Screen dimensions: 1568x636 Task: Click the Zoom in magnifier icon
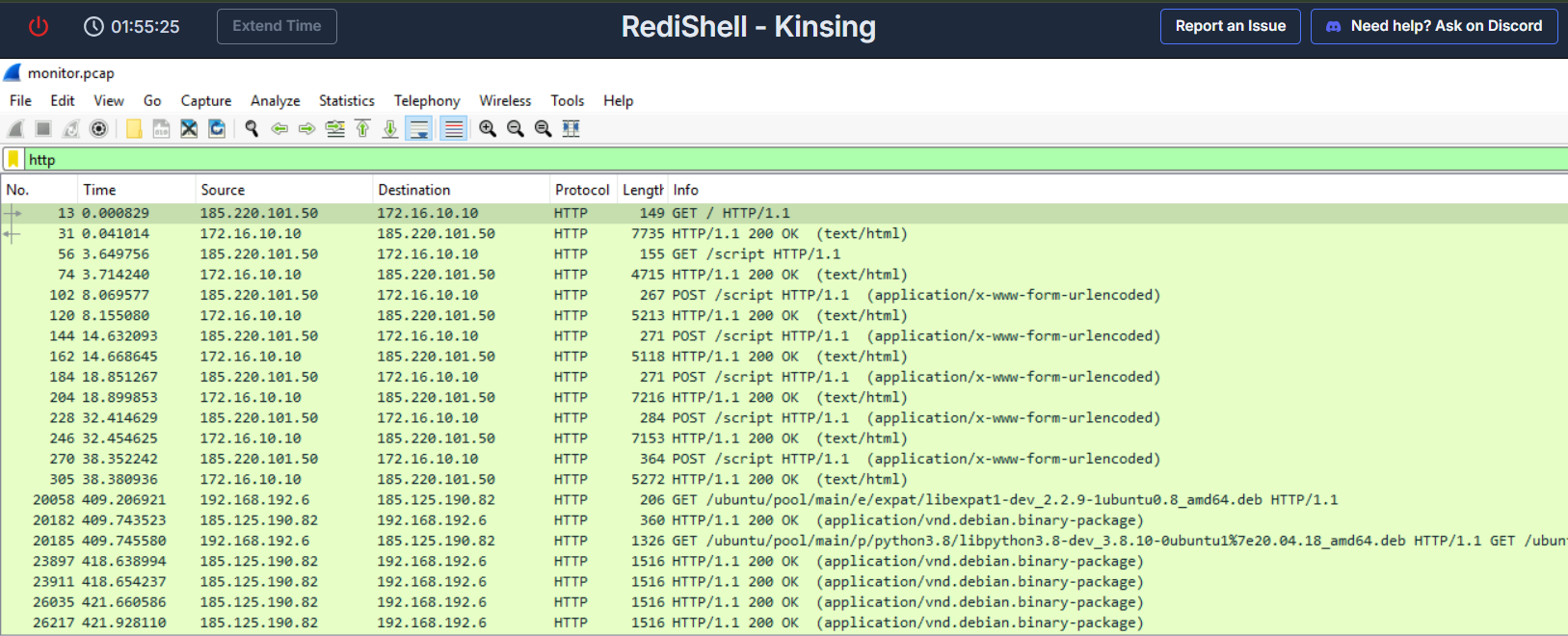[488, 128]
